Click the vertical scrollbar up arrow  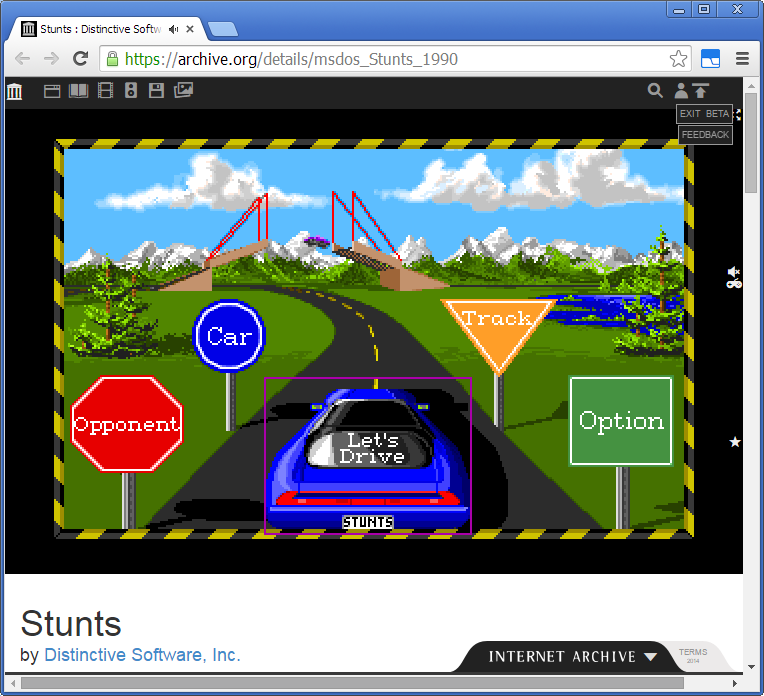[x=751, y=86]
